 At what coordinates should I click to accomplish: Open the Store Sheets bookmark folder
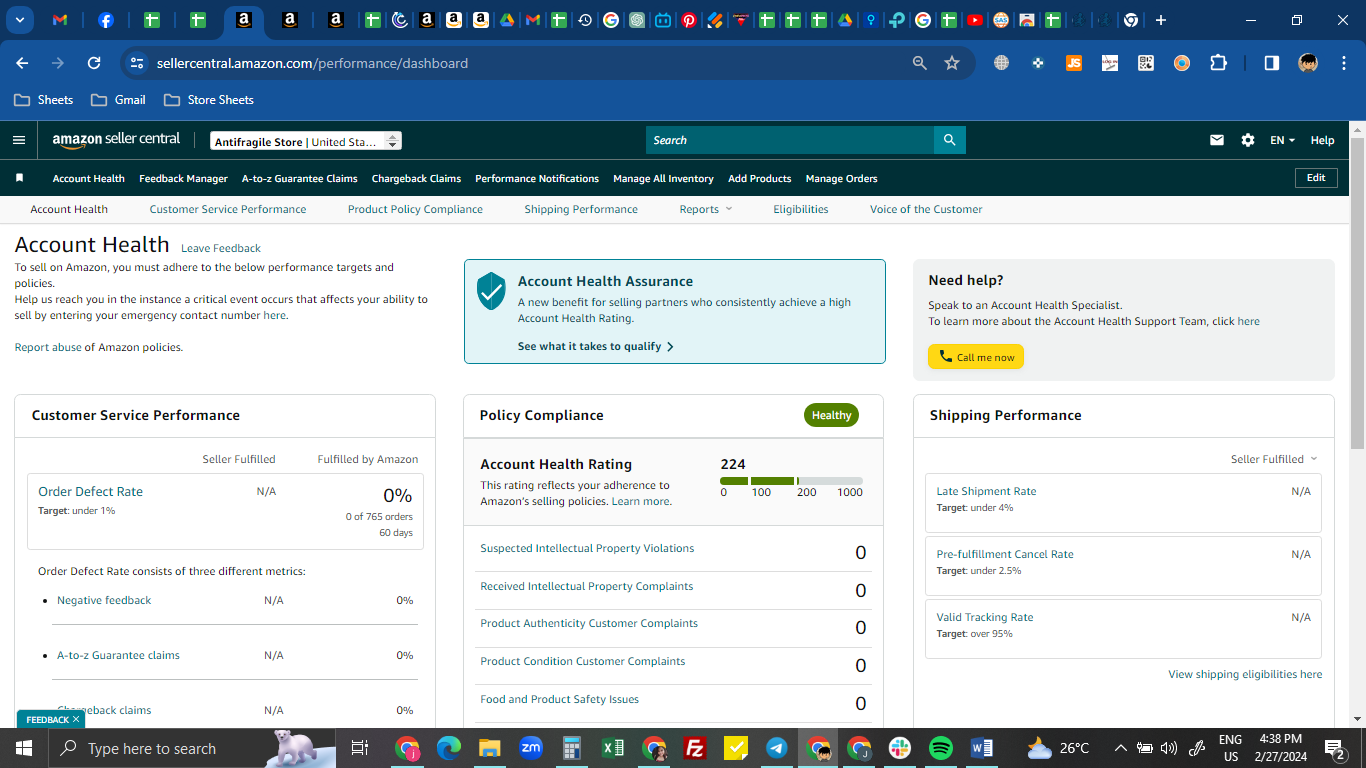[x=209, y=100]
